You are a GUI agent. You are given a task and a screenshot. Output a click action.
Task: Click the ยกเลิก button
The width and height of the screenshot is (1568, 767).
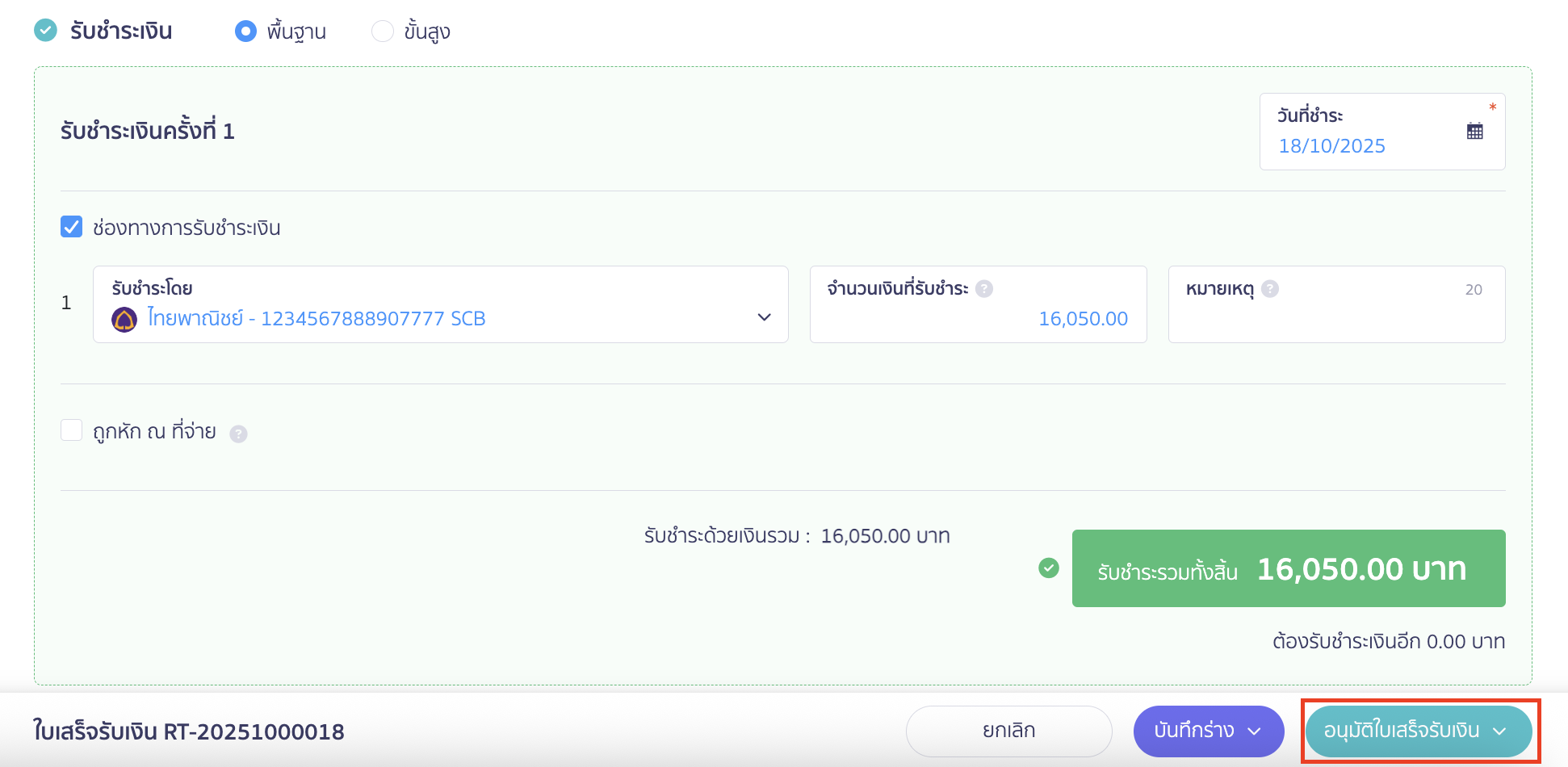click(x=1008, y=731)
